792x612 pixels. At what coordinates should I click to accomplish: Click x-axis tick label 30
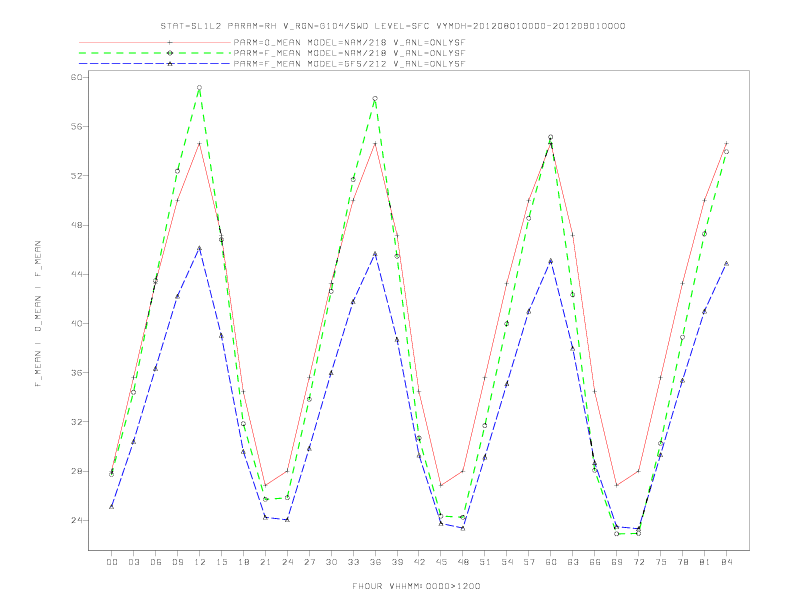(331, 562)
